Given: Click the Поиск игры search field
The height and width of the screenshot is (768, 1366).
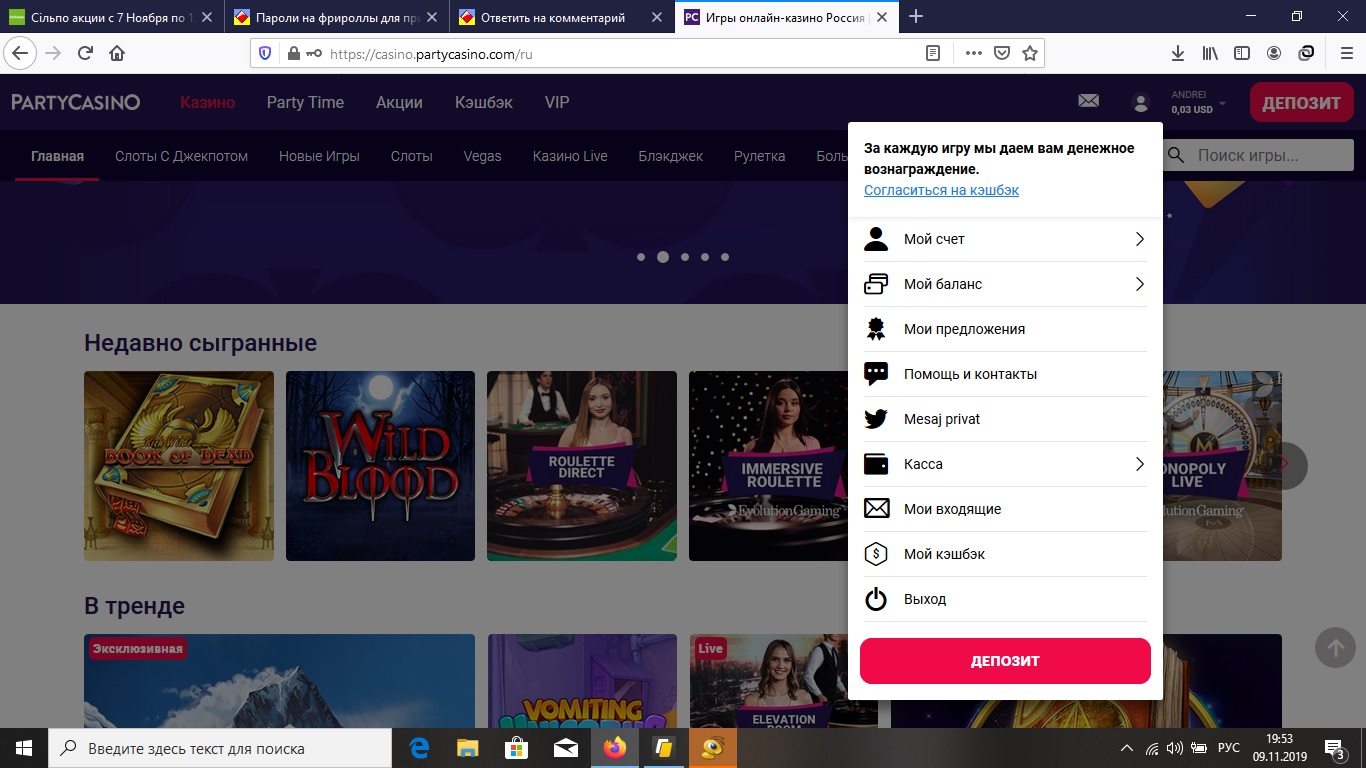Looking at the screenshot, I should click(1258, 155).
